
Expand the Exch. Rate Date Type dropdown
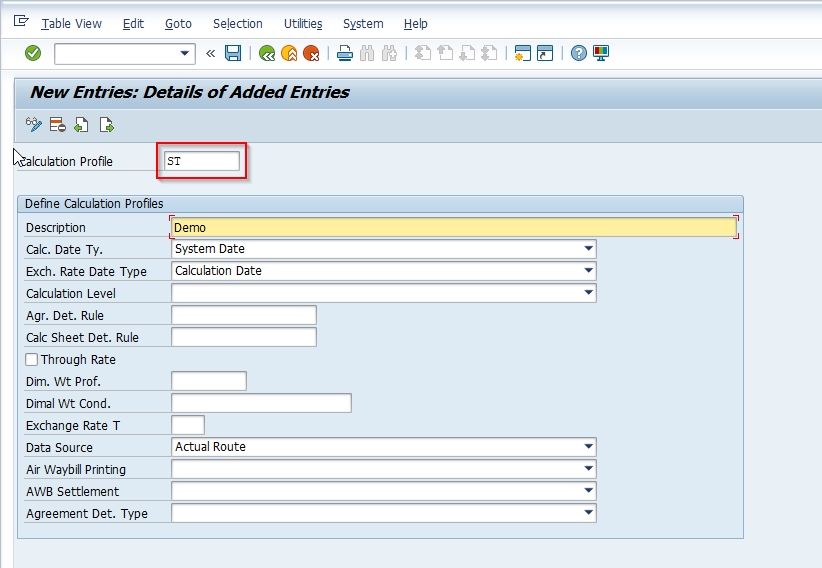(588, 271)
